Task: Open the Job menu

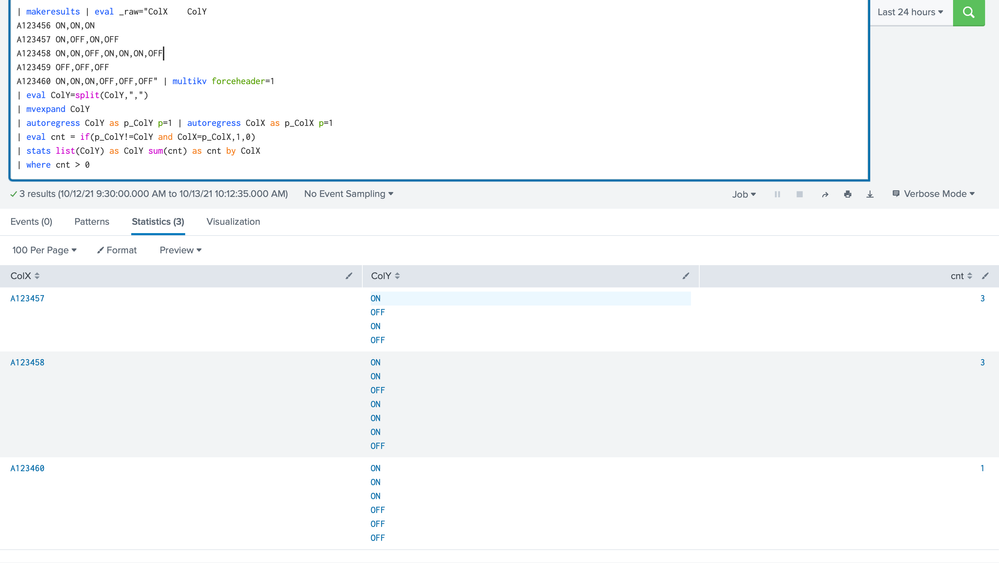Action: click(x=743, y=194)
